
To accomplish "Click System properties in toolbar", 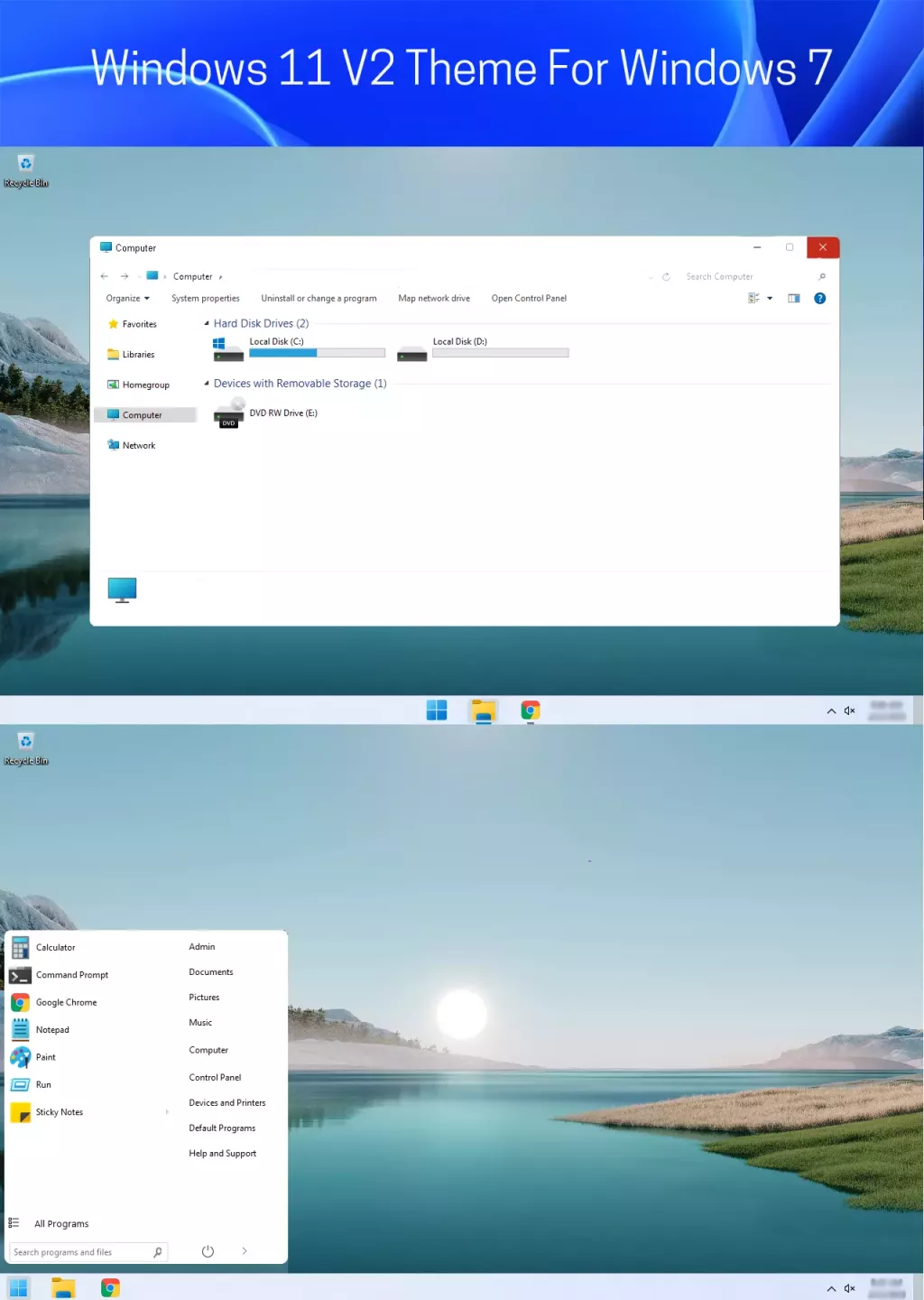I will (206, 299).
